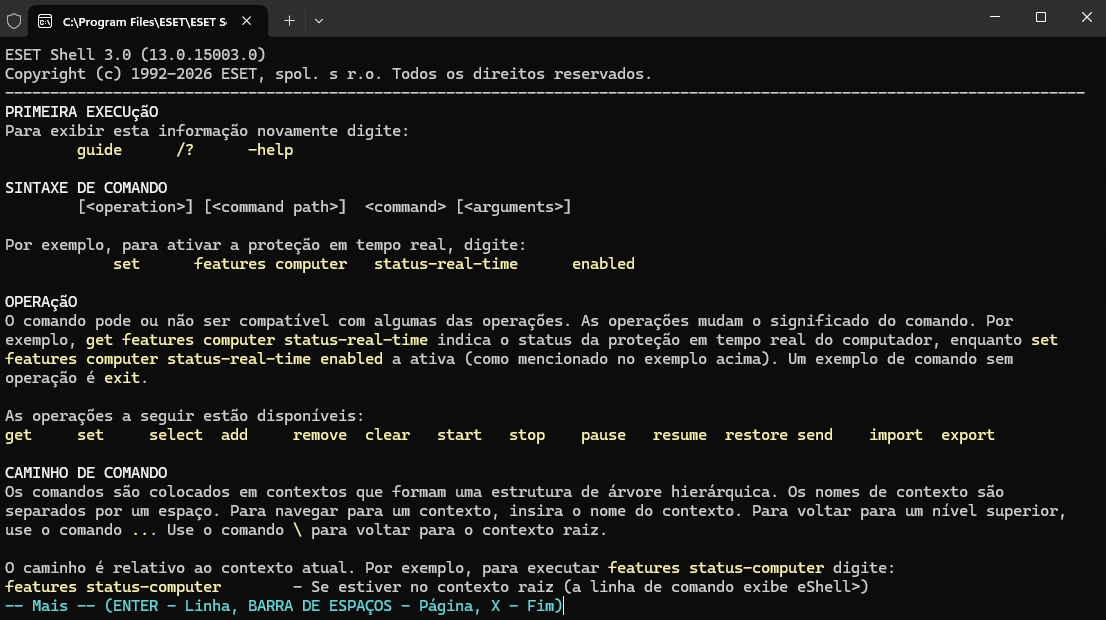Expand the new tab profile dropdown arrow
The image size is (1106, 620).
click(x=319, y=21)
